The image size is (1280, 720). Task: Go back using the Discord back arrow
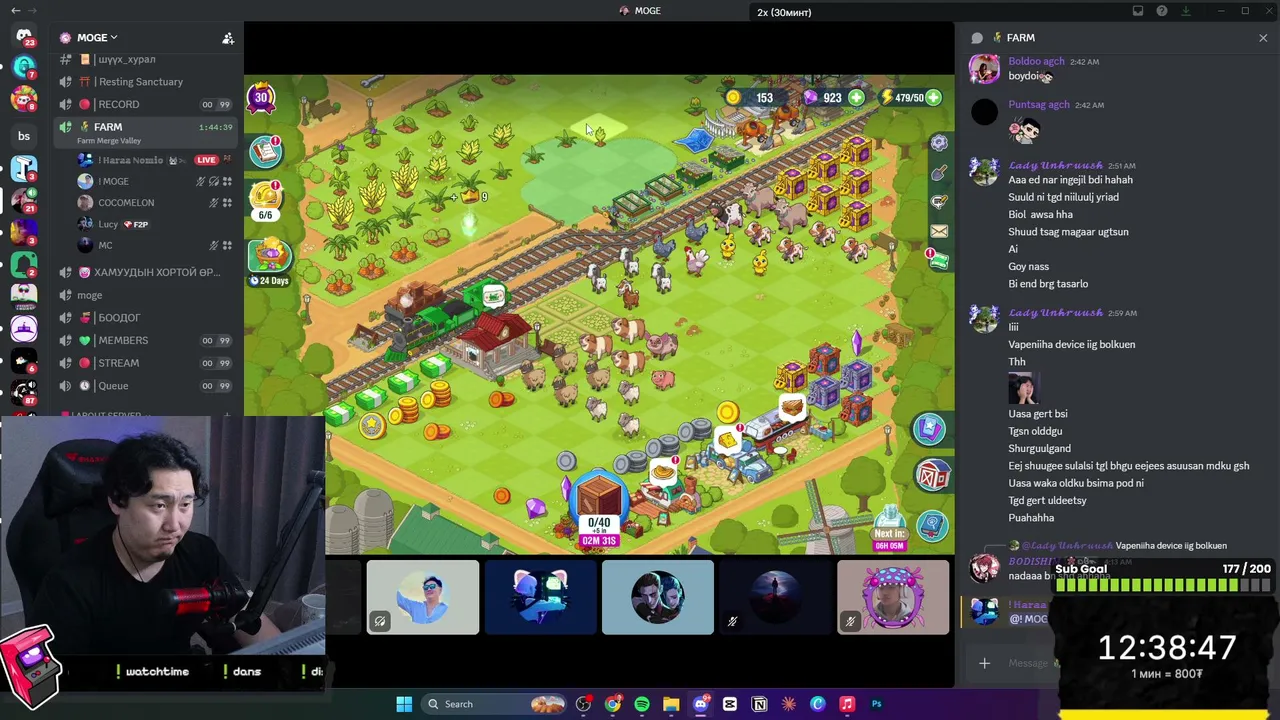[15, 11]
